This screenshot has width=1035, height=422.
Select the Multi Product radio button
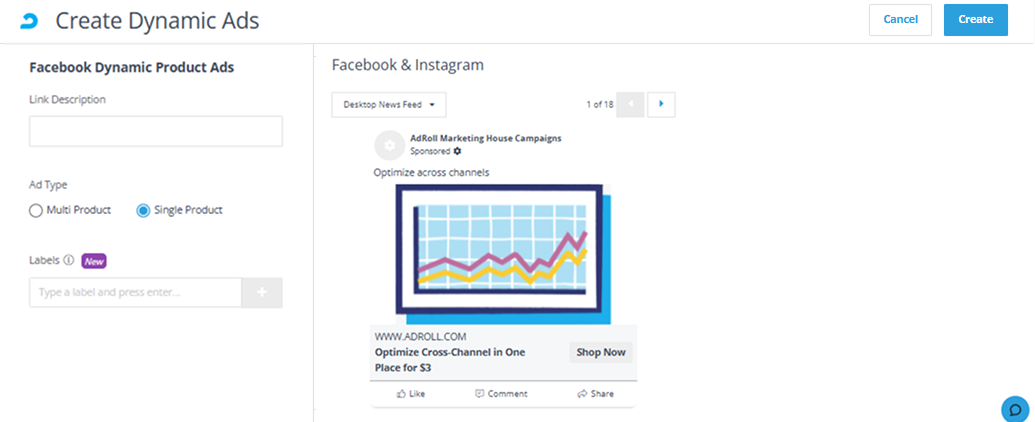(36, 211)
